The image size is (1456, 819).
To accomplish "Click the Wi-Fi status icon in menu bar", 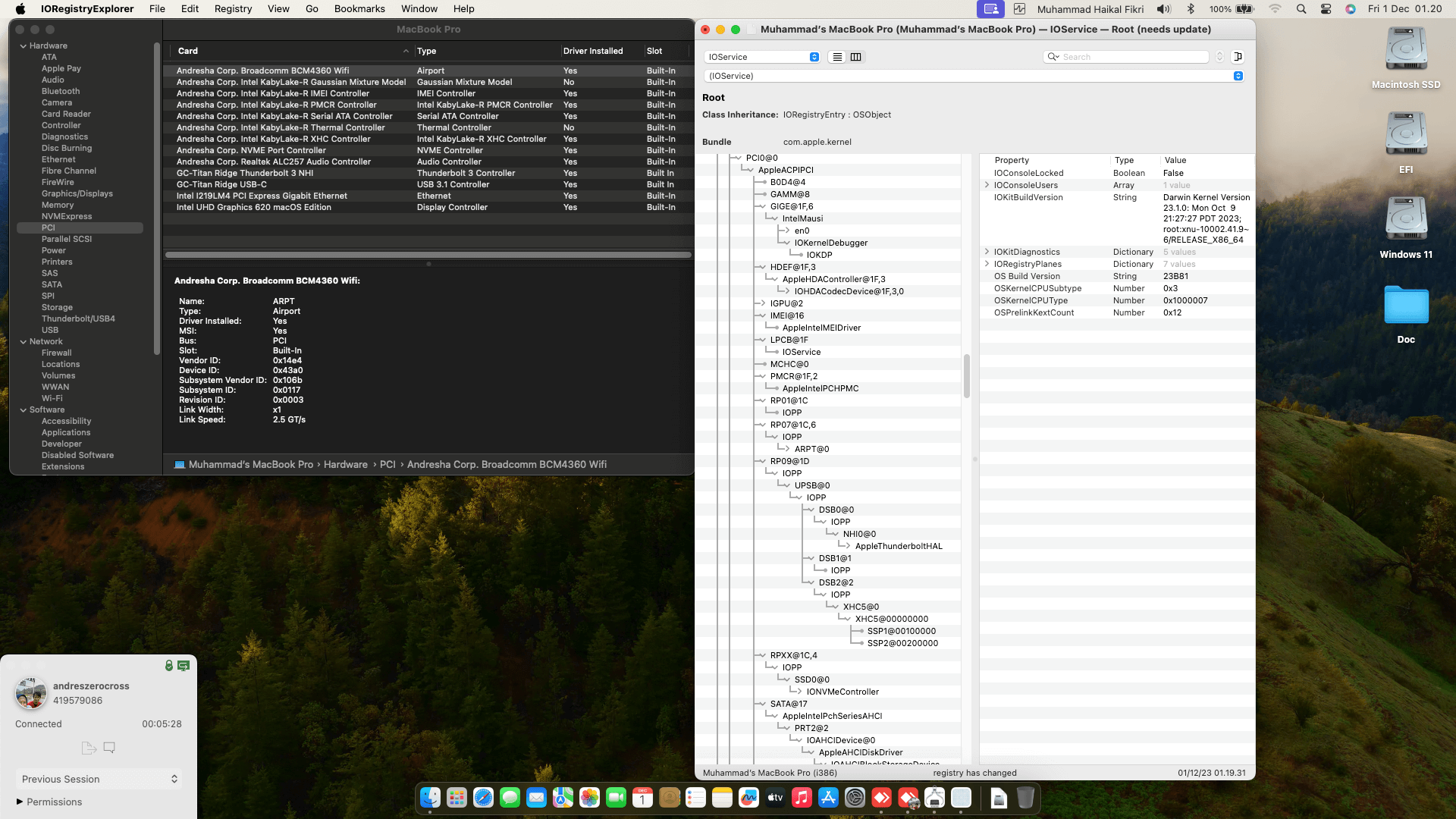I will point(1275,9).
